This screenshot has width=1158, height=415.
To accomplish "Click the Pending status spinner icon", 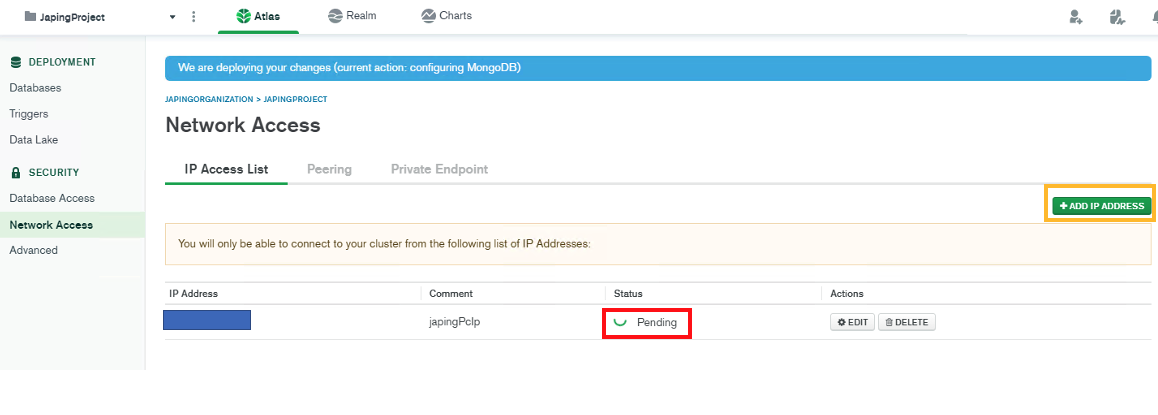I will click(621, 321).
